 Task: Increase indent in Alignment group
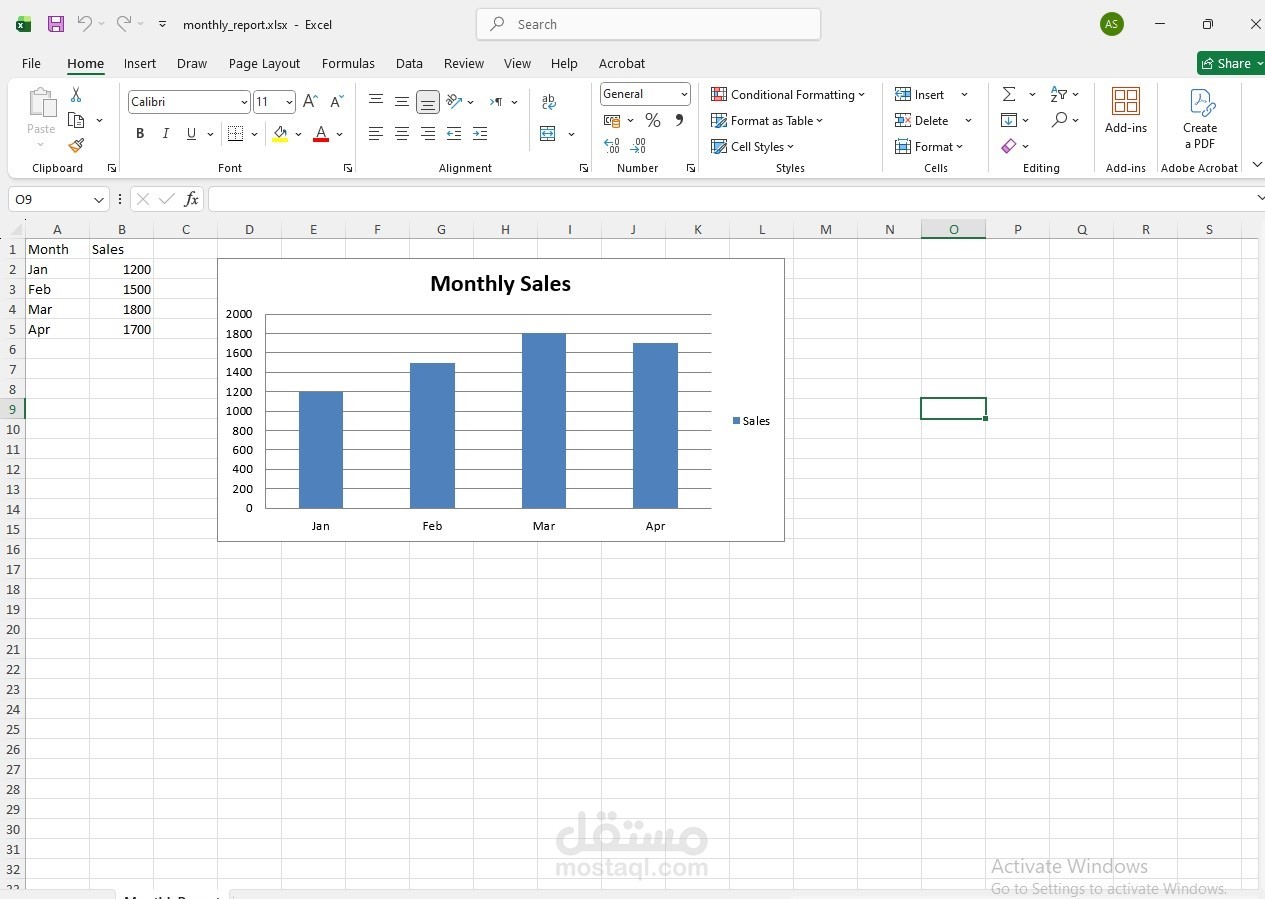click(x=480, y=134)
